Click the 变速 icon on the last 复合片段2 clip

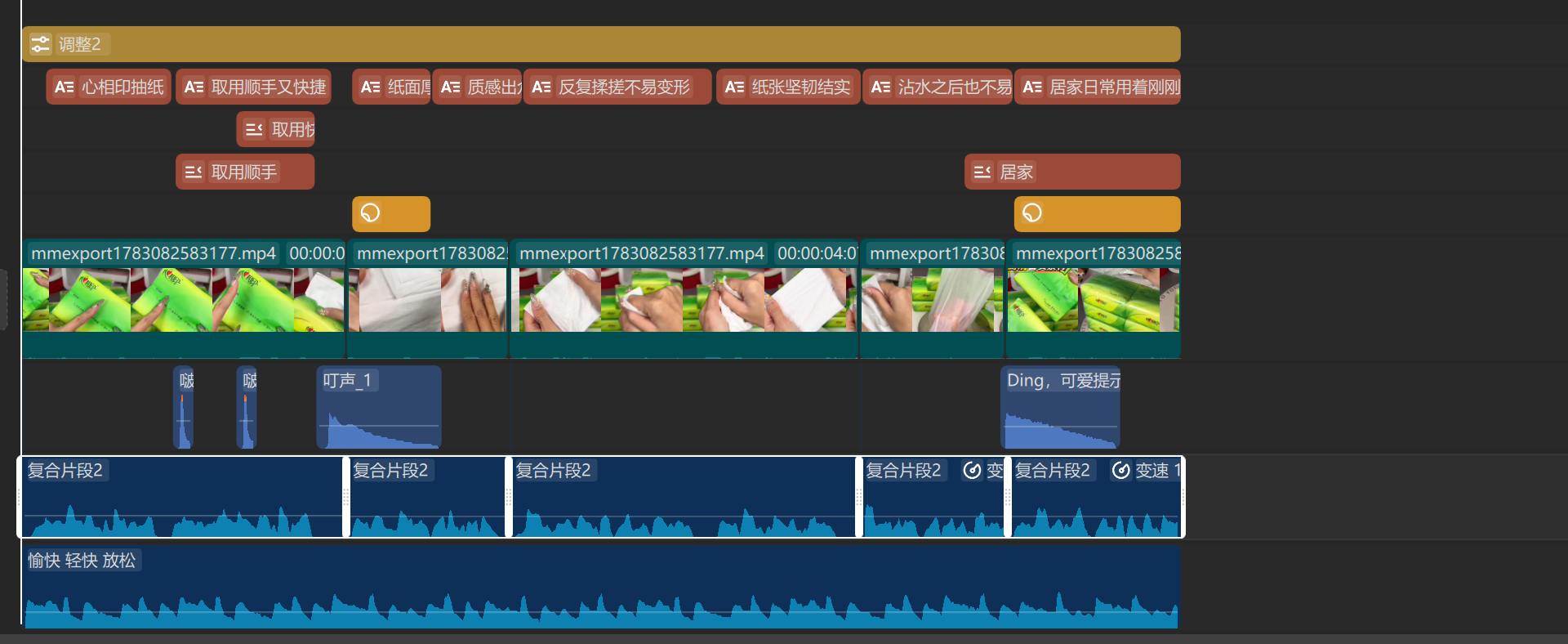coord(1121,470)
